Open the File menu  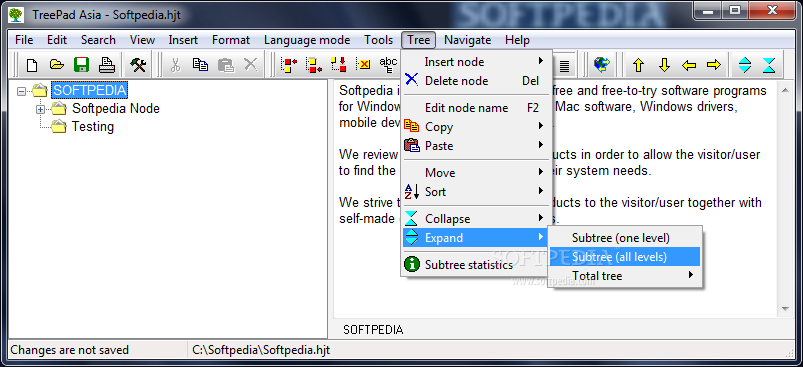point(24,40)
